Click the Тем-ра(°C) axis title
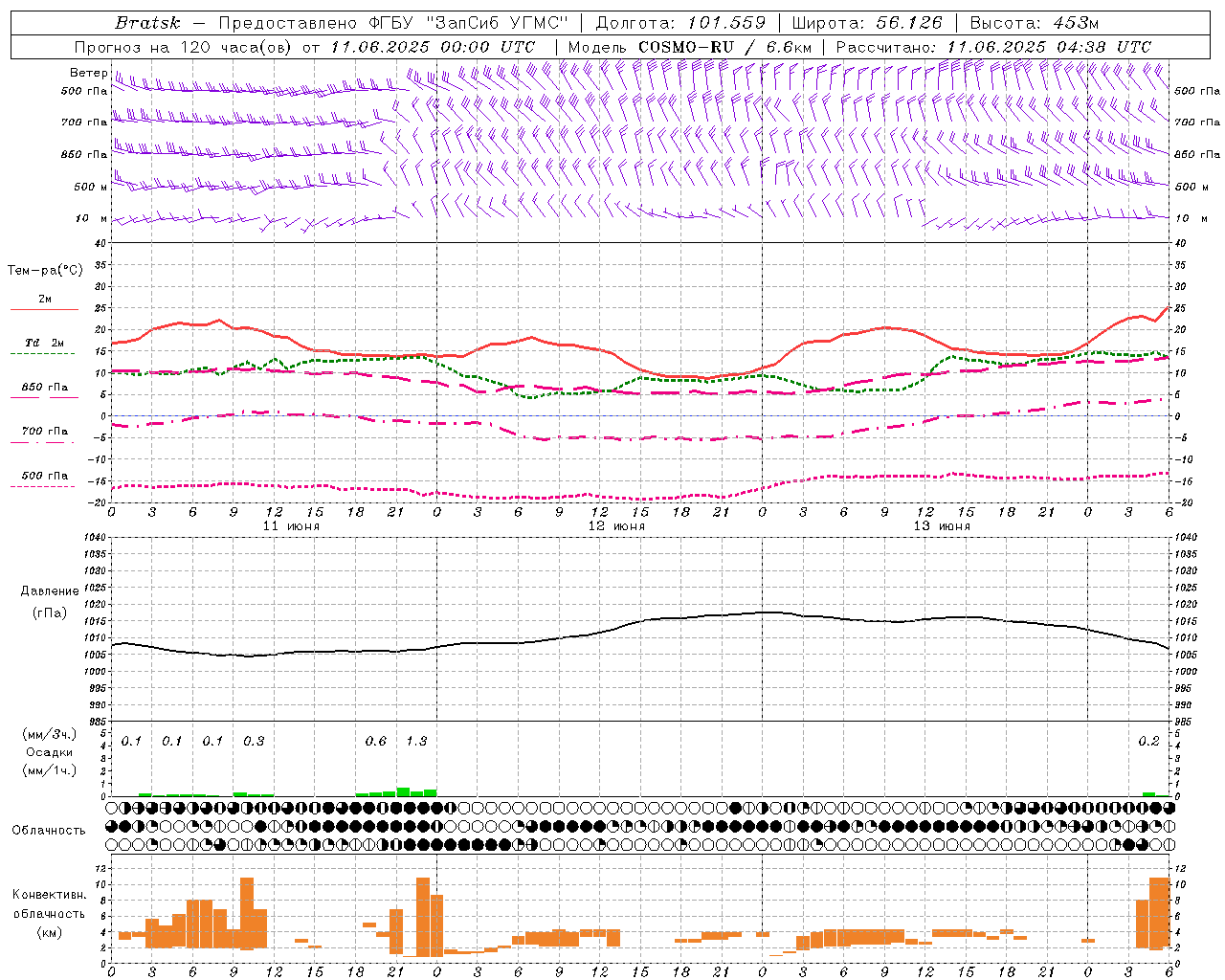 (45, 271)
